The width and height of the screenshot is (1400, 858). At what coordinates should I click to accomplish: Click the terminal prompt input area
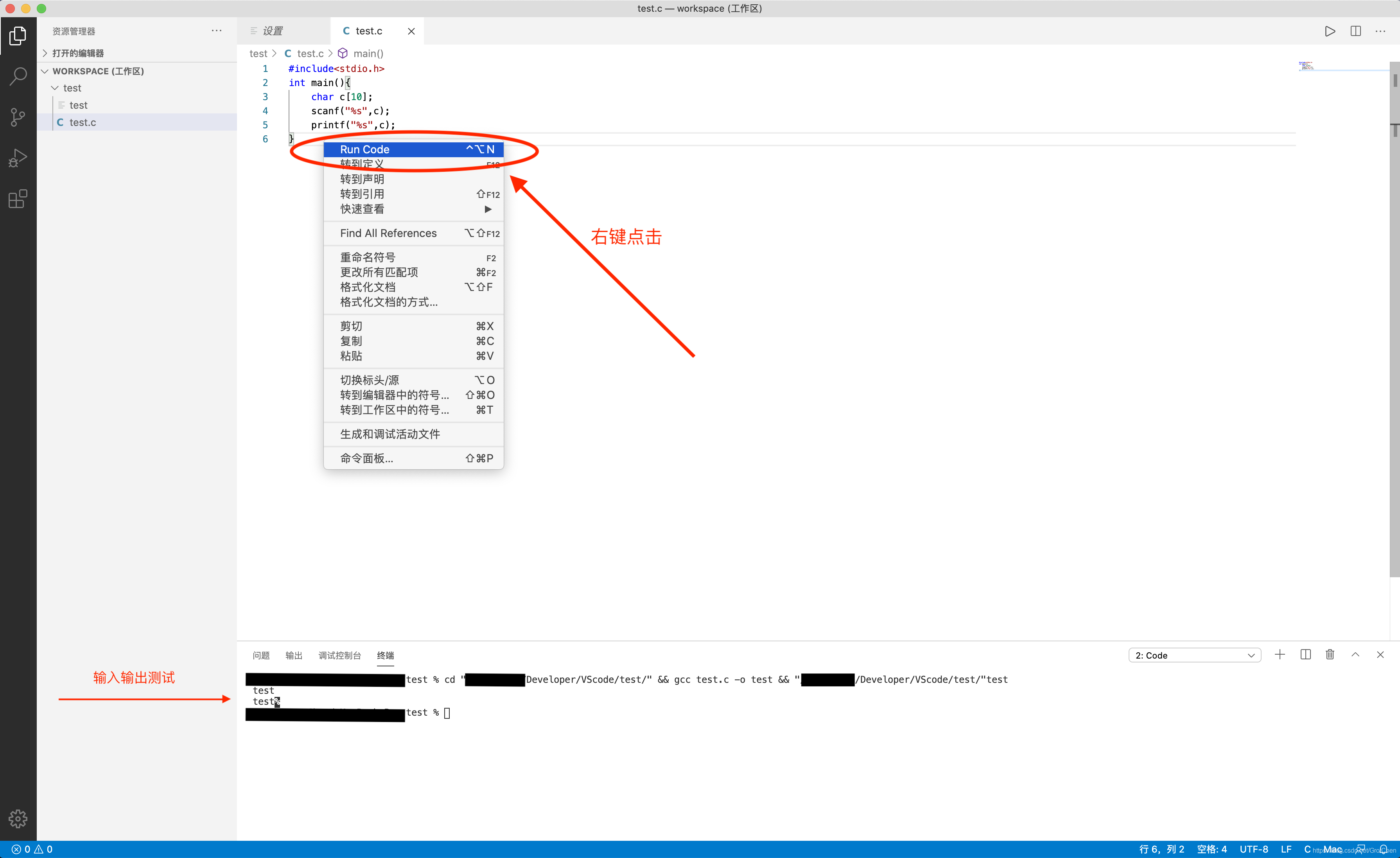447,713
